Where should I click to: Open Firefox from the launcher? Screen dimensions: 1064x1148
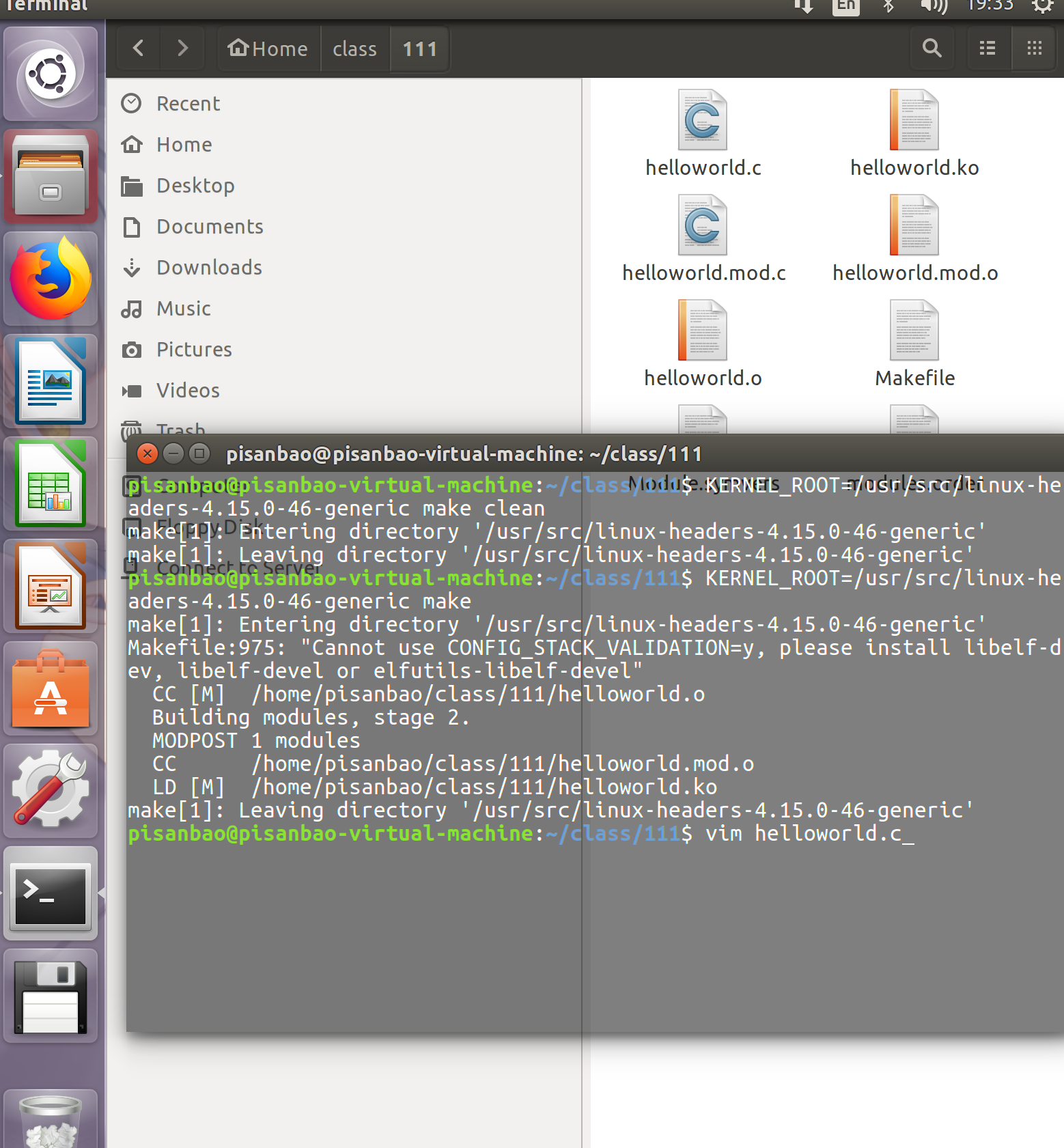(51, 279)
